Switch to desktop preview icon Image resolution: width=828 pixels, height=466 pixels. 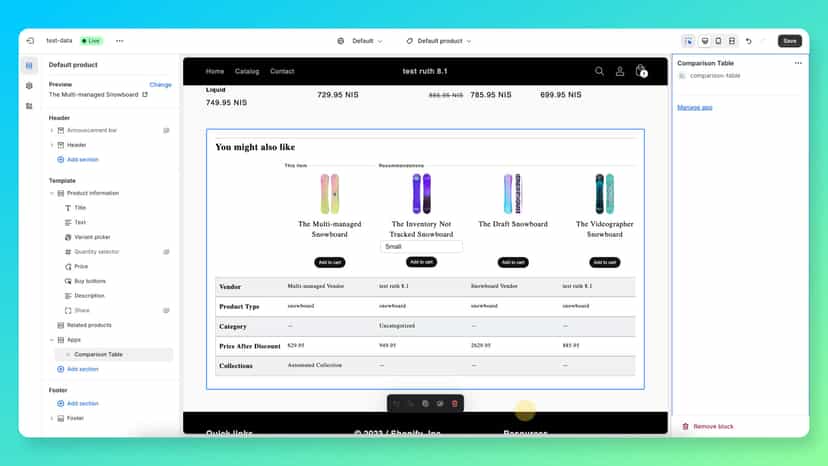[x=705, y=41]
